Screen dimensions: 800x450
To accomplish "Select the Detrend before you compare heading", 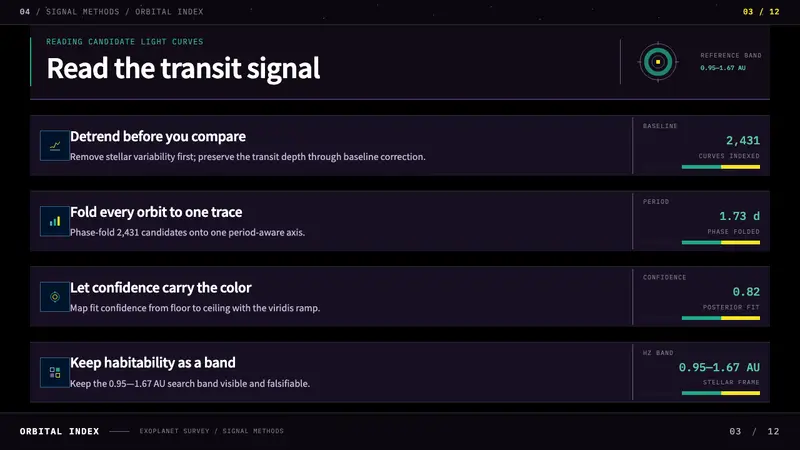I will (x=158, y=136).
